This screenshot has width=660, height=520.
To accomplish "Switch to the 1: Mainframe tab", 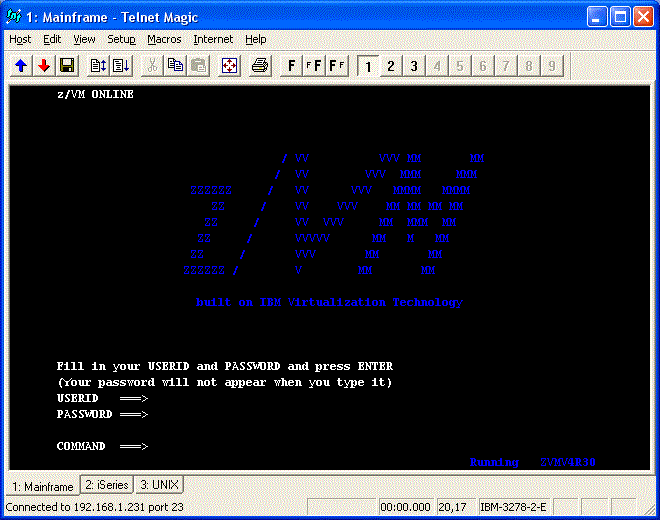I will [43, 487].
